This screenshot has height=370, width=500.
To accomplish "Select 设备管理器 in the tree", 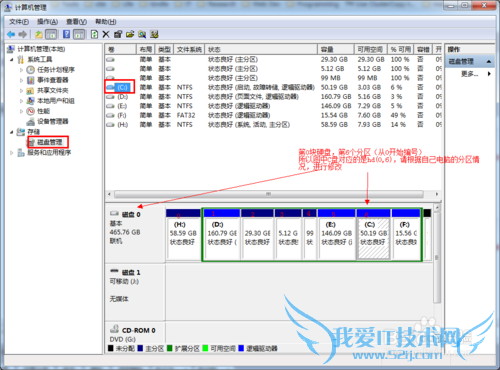I will click(52, 121).
